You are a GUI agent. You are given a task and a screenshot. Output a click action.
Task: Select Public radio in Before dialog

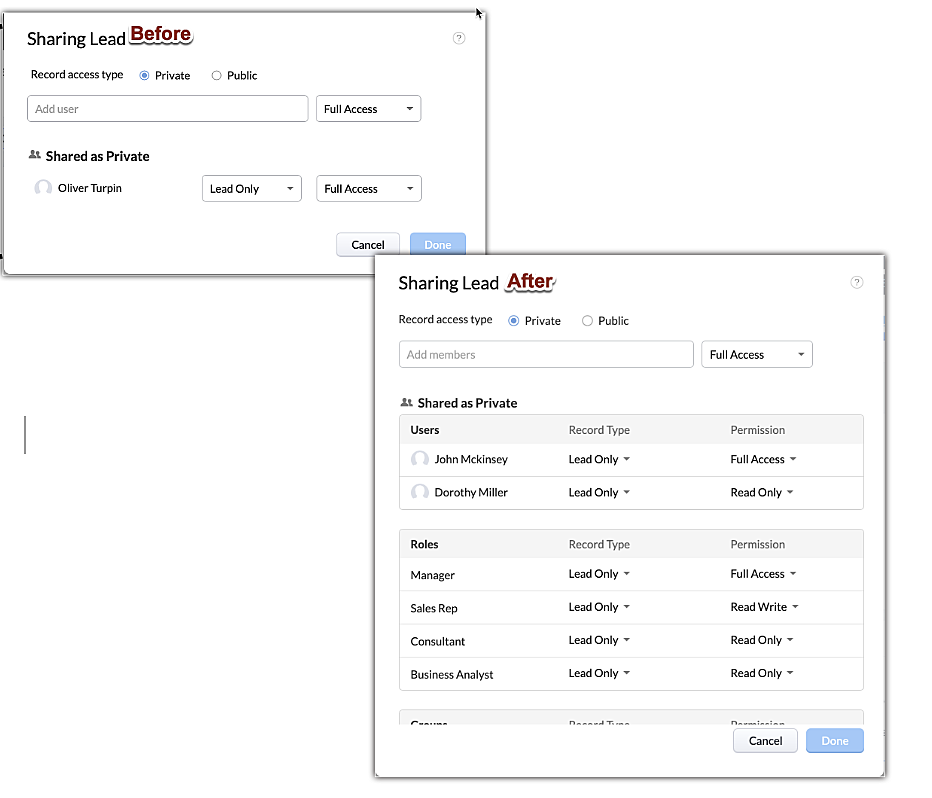(216, 76)
